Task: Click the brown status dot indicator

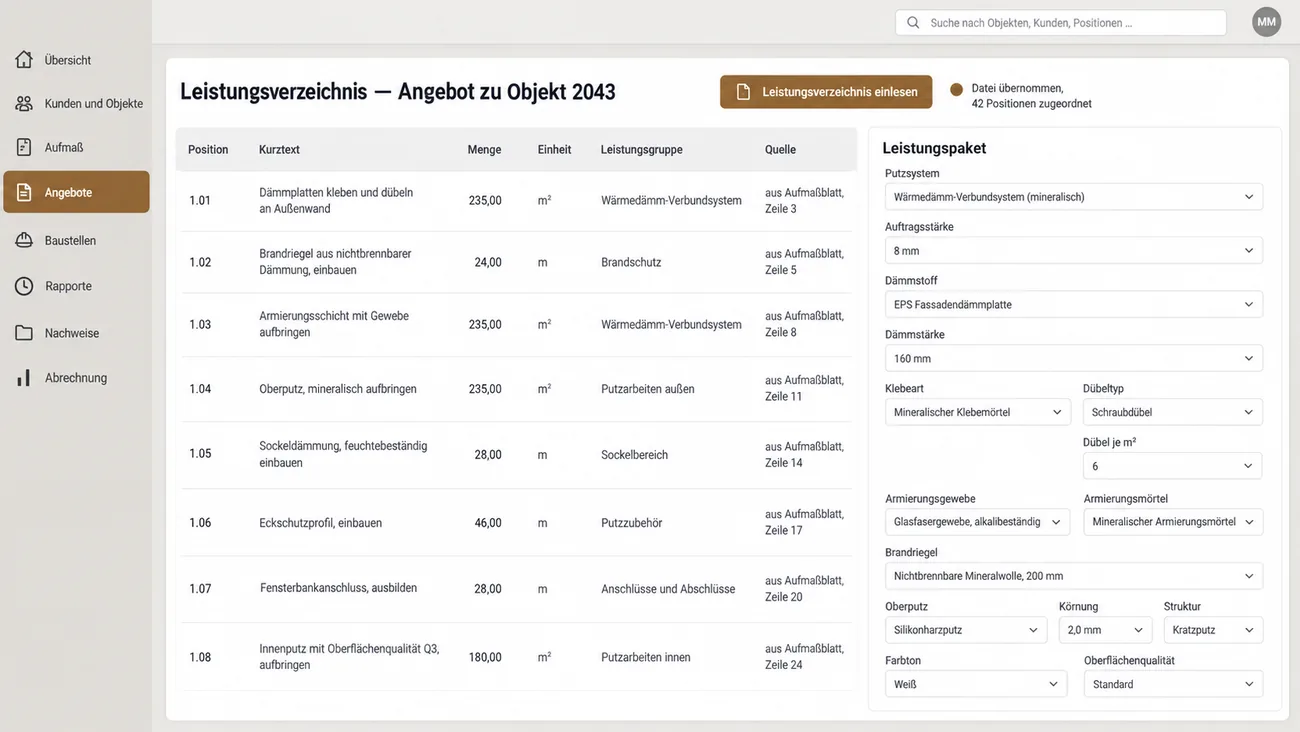Action: (x=956, y=89)
